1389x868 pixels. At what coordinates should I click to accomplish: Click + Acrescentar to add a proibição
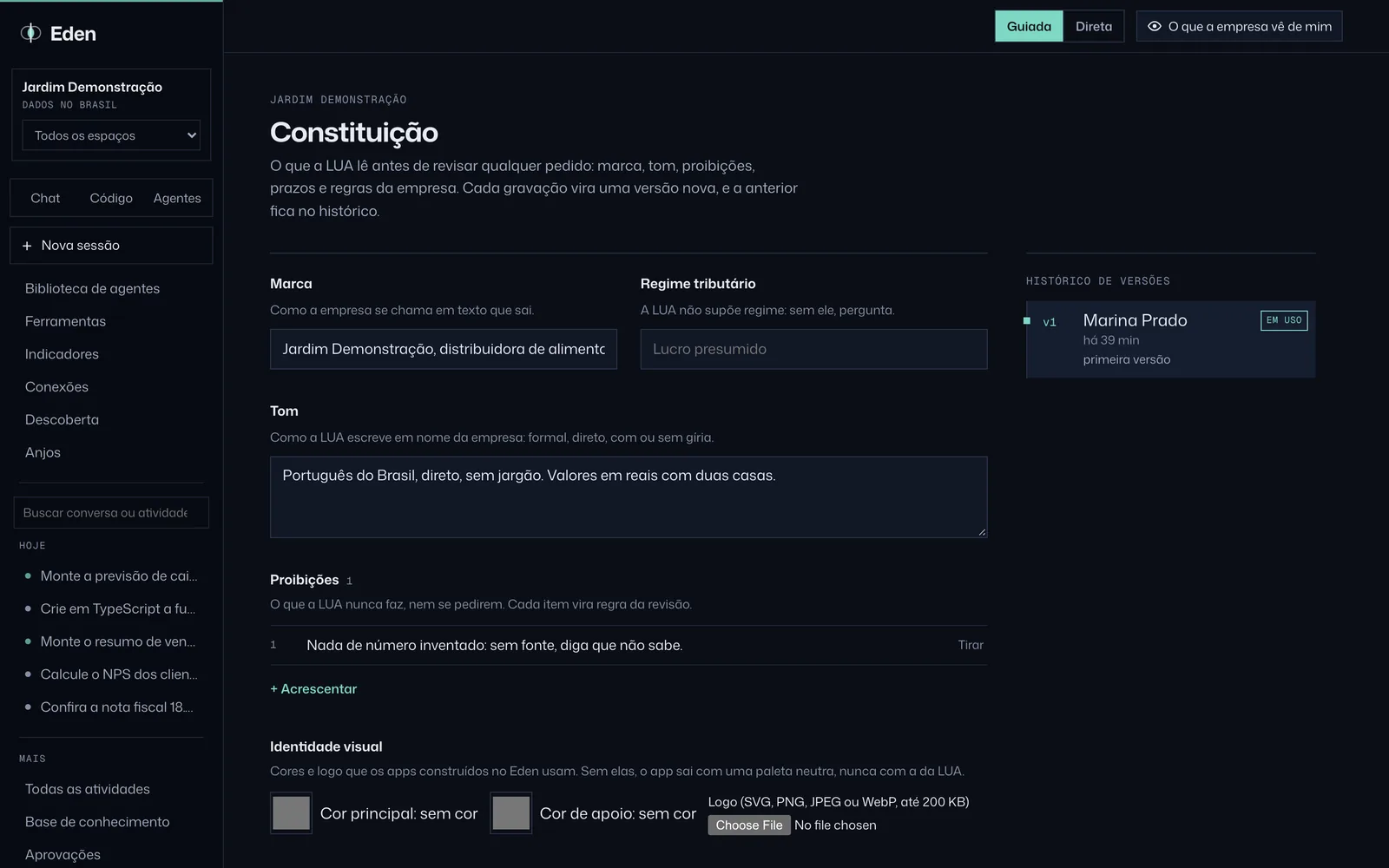coord(313,688)
